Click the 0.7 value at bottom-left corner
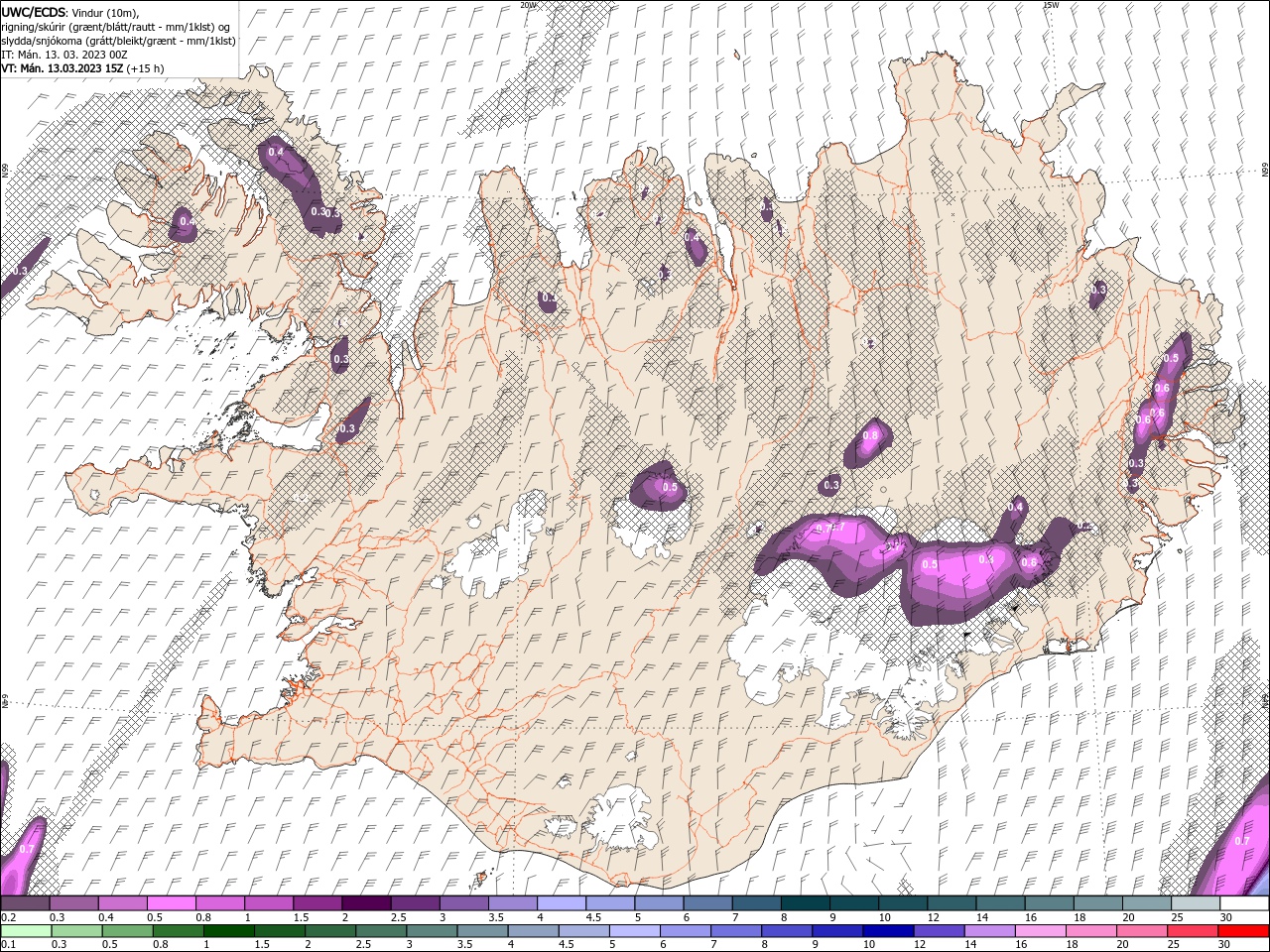 click(x=26, y=850)
